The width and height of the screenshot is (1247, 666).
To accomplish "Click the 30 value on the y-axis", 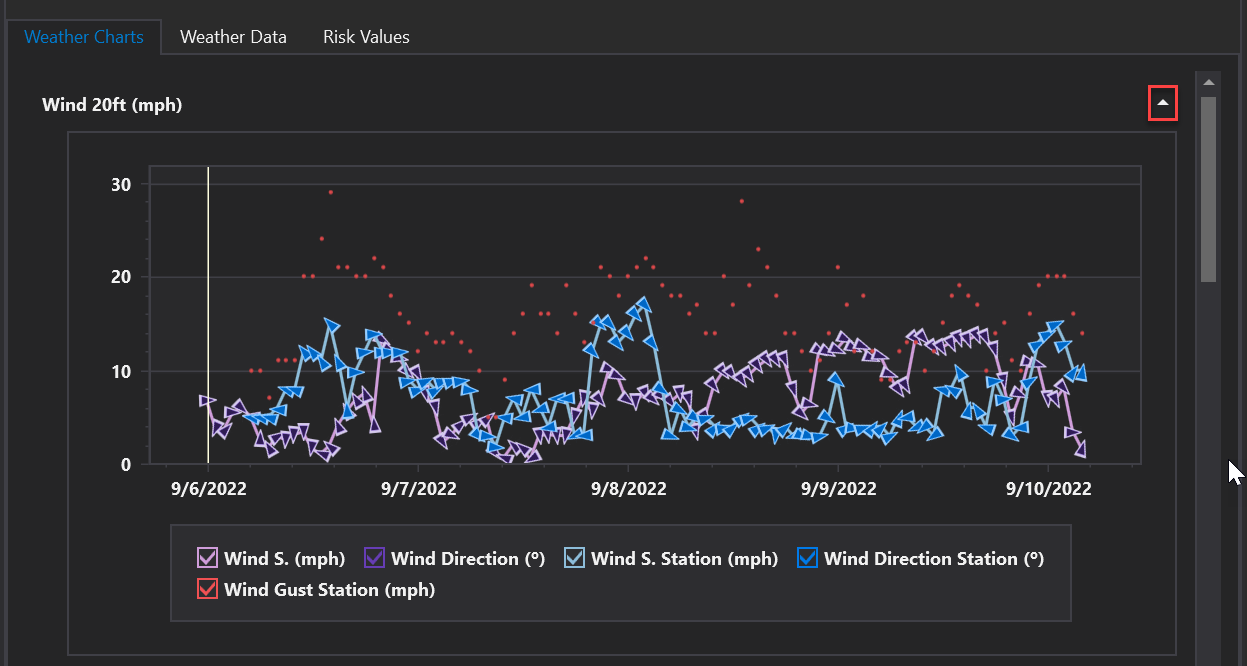I will [x=120, y=184].
